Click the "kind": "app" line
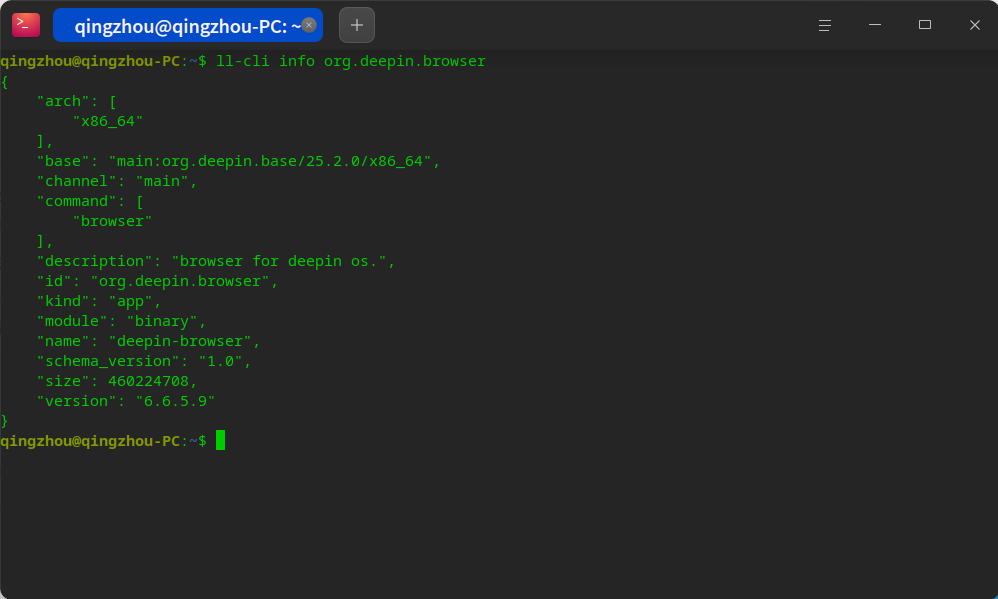This screenshot has height=599, width=998. pyautogui.click(x=99, y=301)
